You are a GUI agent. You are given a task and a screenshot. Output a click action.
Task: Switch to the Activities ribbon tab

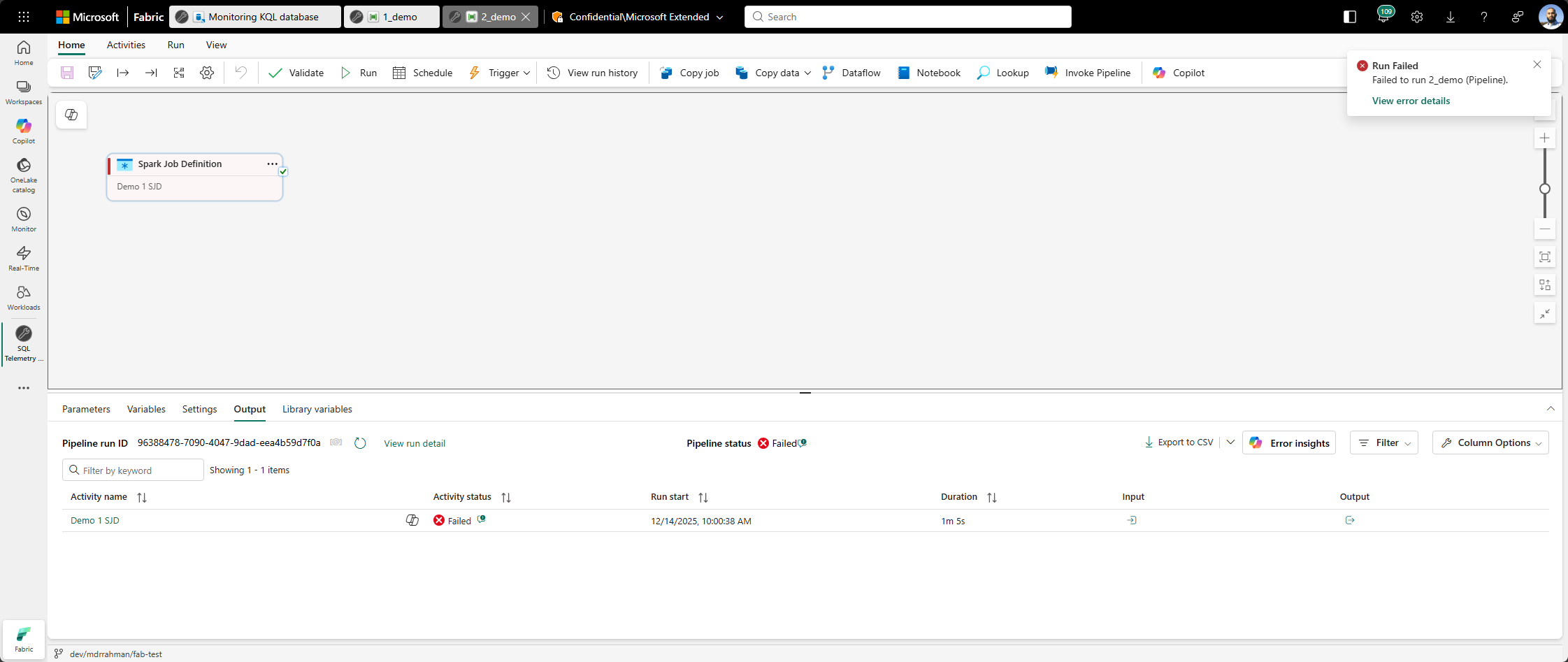click(126, 45)
